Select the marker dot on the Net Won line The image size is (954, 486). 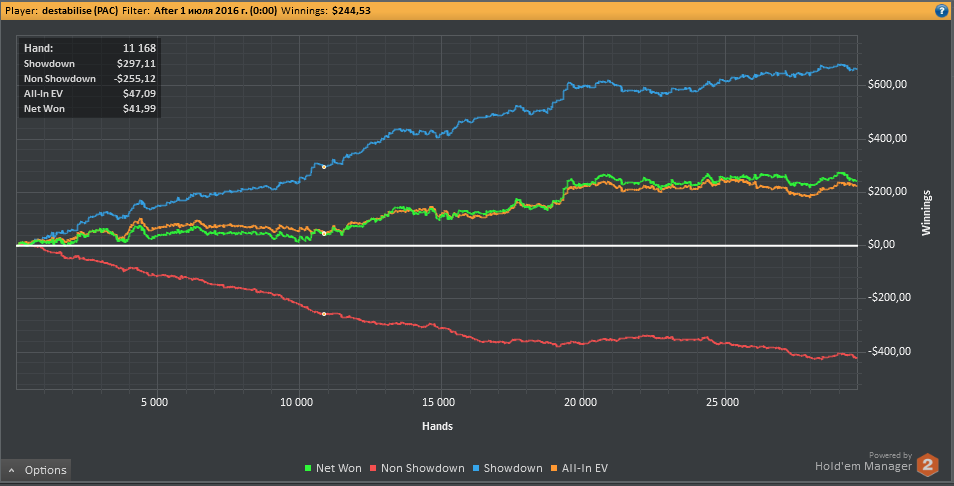point(324,234)
